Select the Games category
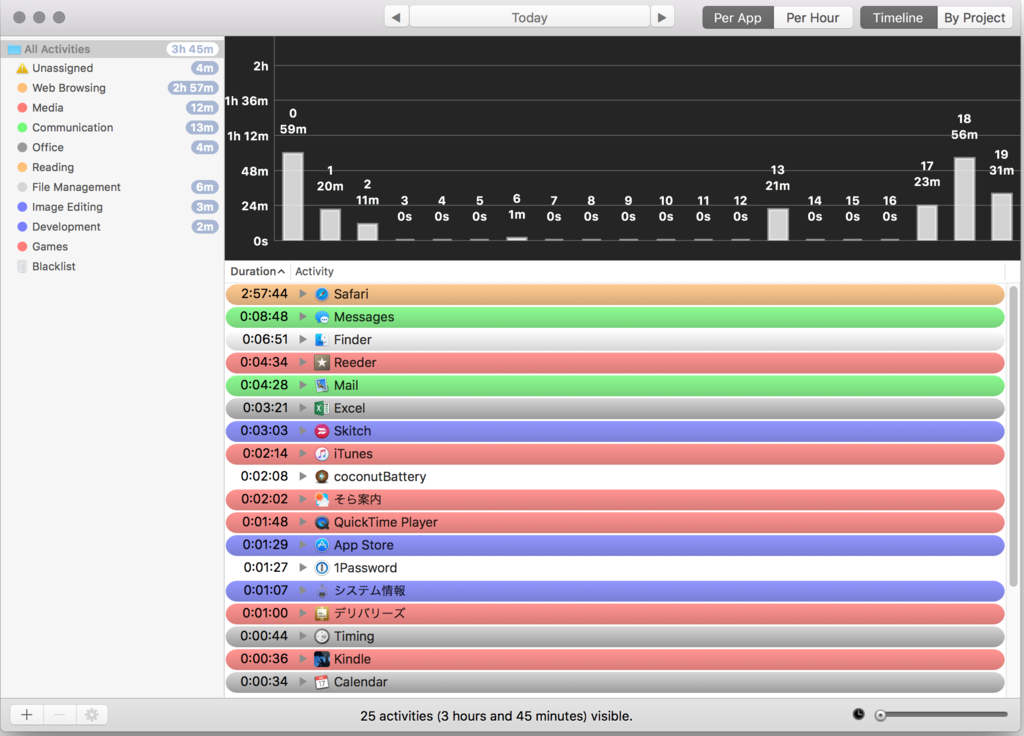1024x736 pixels. [x=112, y=247]
